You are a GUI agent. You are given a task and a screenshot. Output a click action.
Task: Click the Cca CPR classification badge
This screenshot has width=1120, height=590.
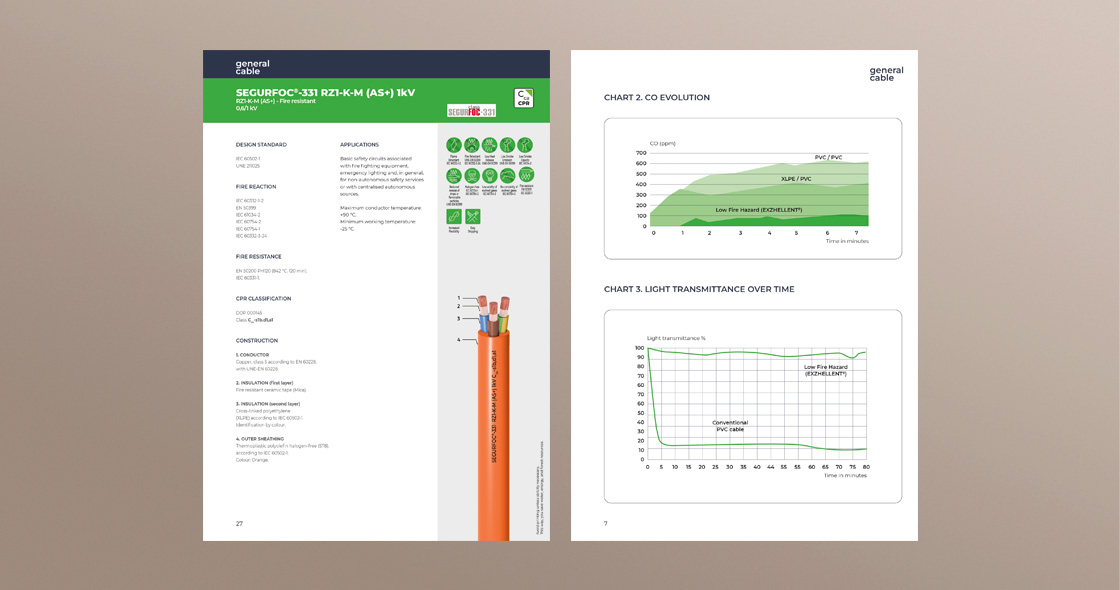524,98
